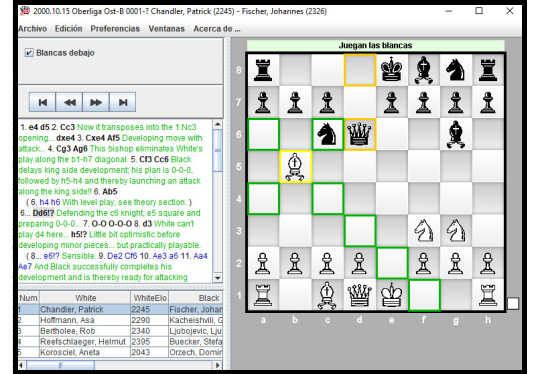Click the move Cg3 in notation
Screen dimensions: 540x374
click(62, 149)
